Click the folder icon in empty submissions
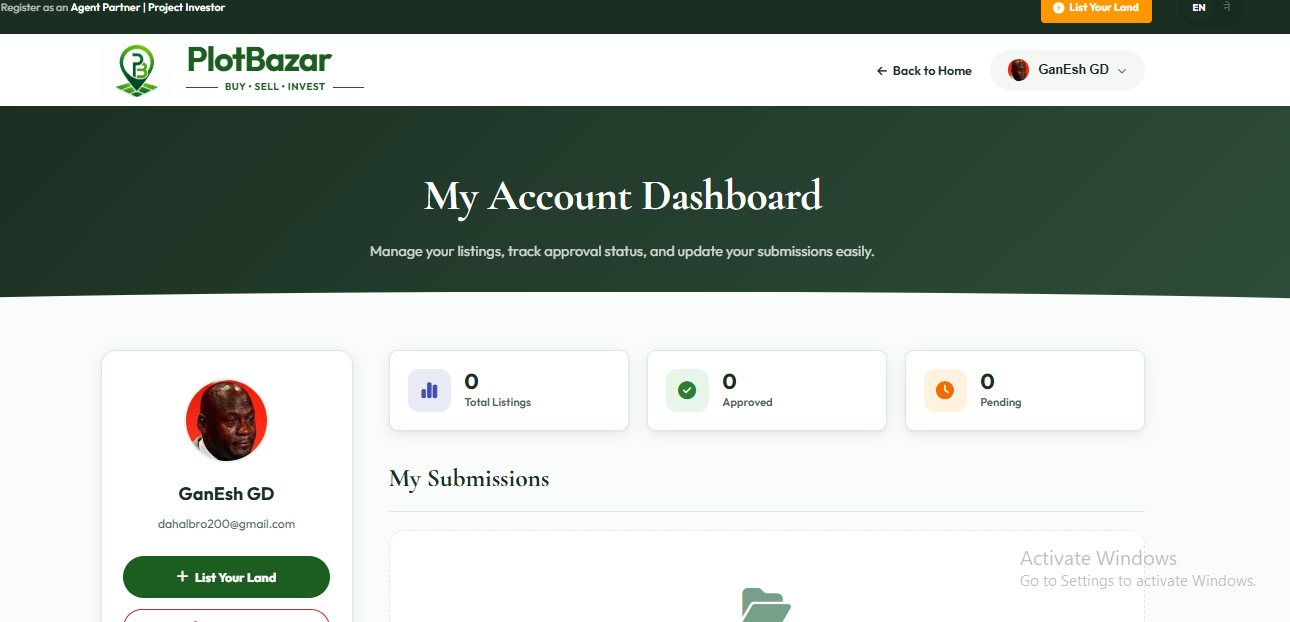The width and height of the screenshot is (1290, 622). tap(766, 605)
